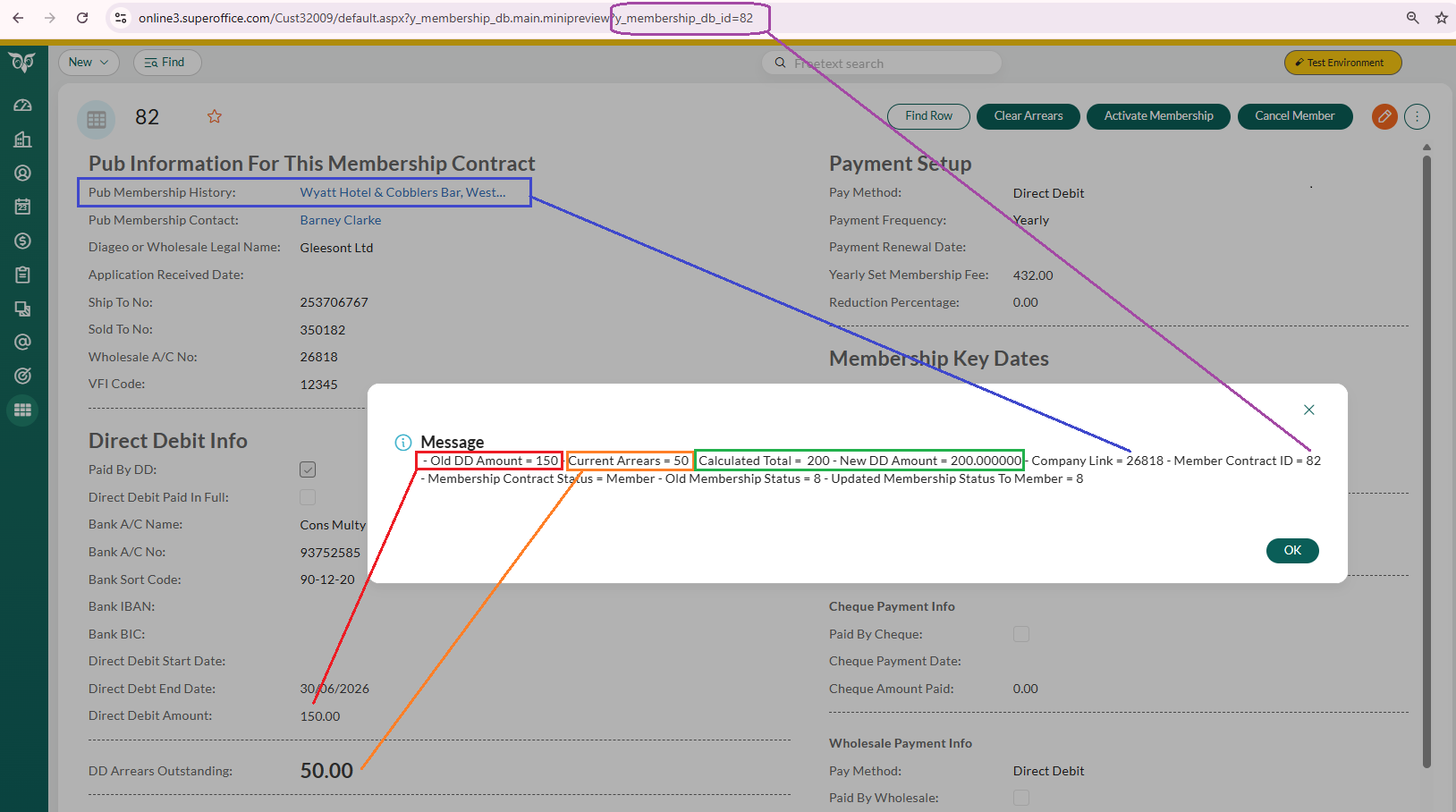Open the three-dot more options menu

click(x=1417, y=116)
